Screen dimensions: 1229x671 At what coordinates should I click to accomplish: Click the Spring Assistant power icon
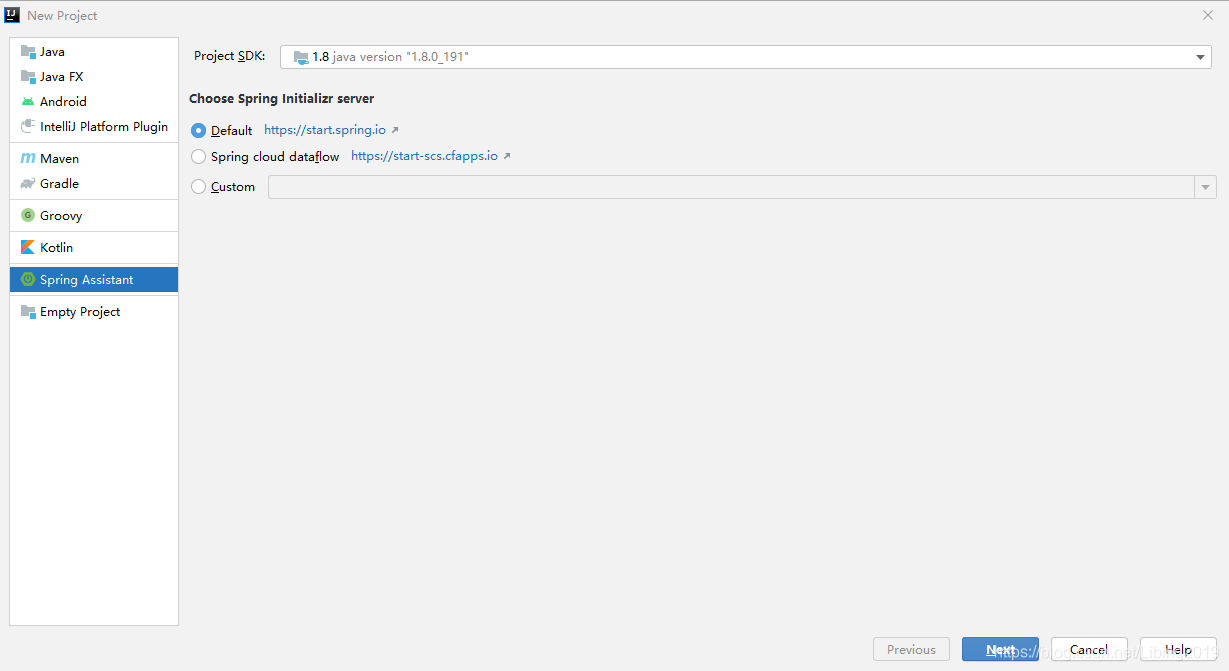(28, 280)
